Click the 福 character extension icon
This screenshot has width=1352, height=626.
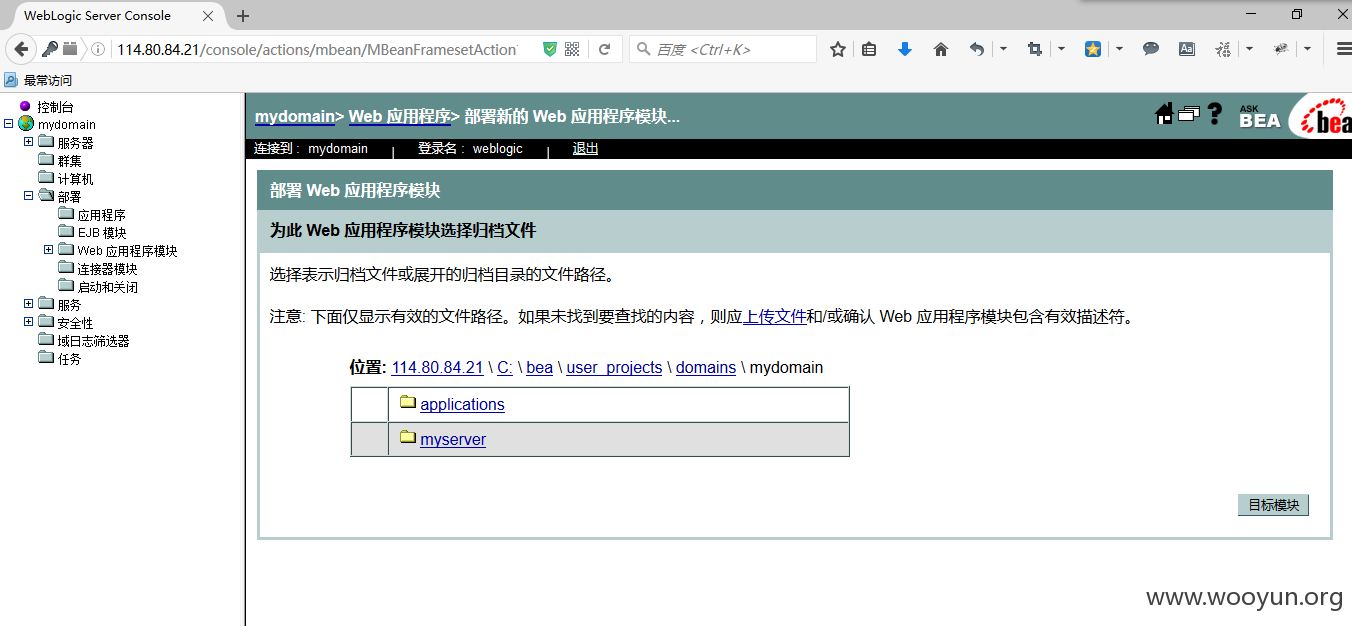pos(1223,49)
